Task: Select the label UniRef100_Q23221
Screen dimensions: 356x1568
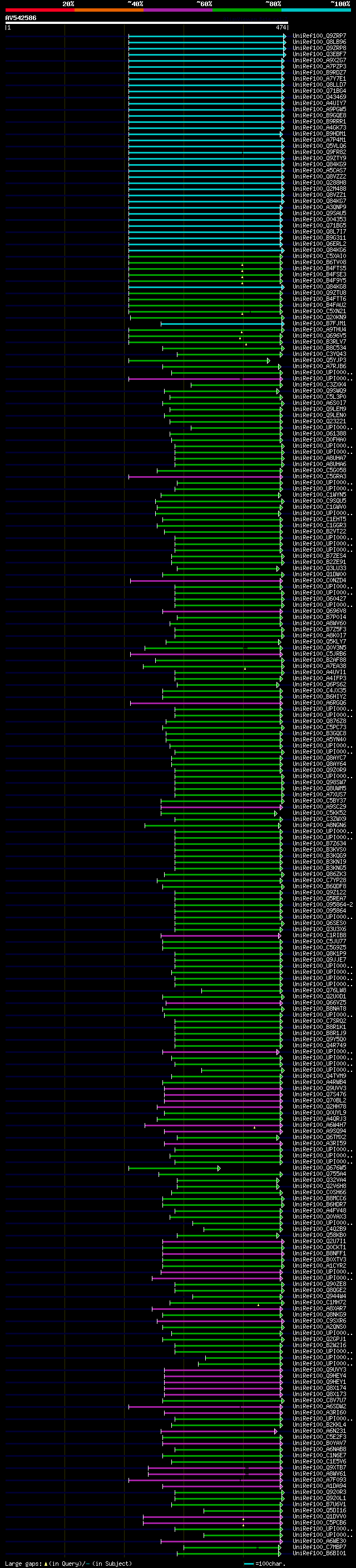Action: tap(319, 421)
